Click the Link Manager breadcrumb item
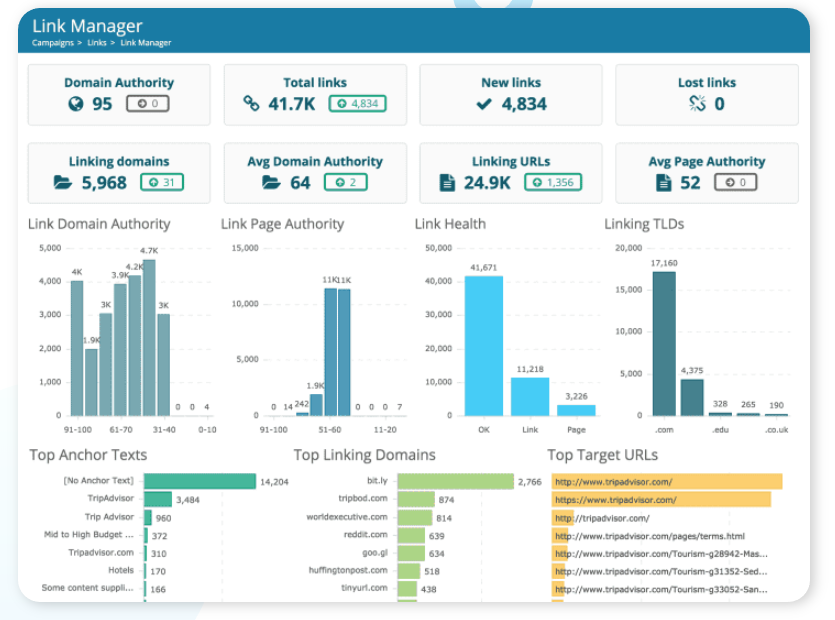The width and height of the screenshot is (835, 620). click(146, 43)
